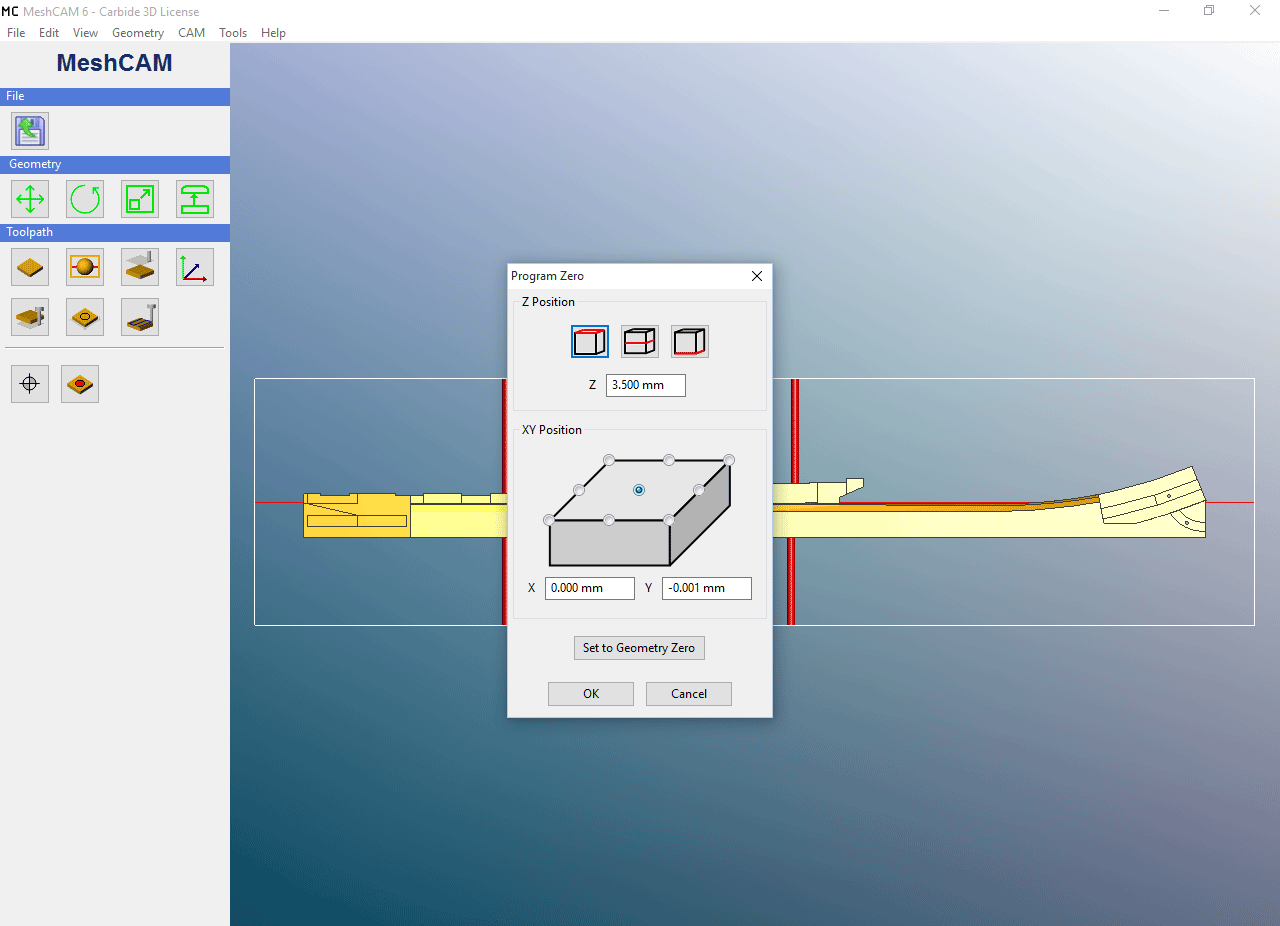Set Z zero to stock bottom cube icon
This screenshot has height=926, width=1280.
click(690, 342)
